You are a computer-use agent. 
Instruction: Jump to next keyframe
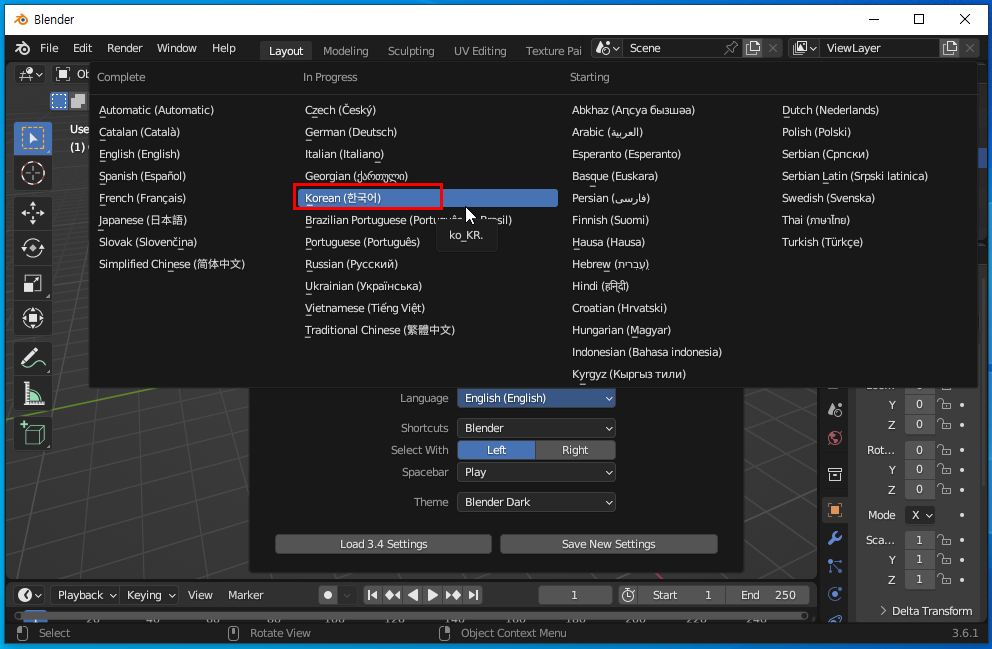point(453,595)
